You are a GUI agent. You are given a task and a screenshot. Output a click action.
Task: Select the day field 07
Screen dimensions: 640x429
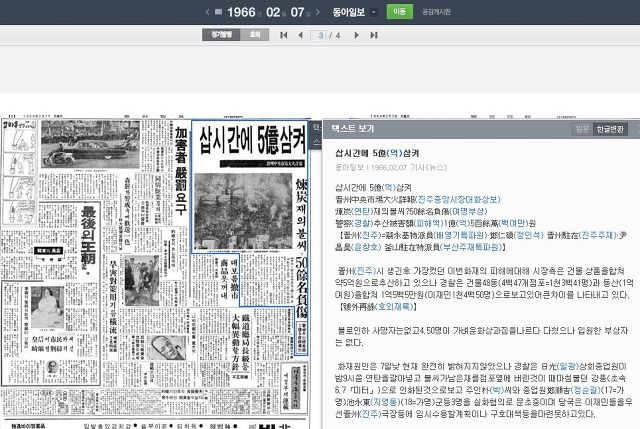297,12
